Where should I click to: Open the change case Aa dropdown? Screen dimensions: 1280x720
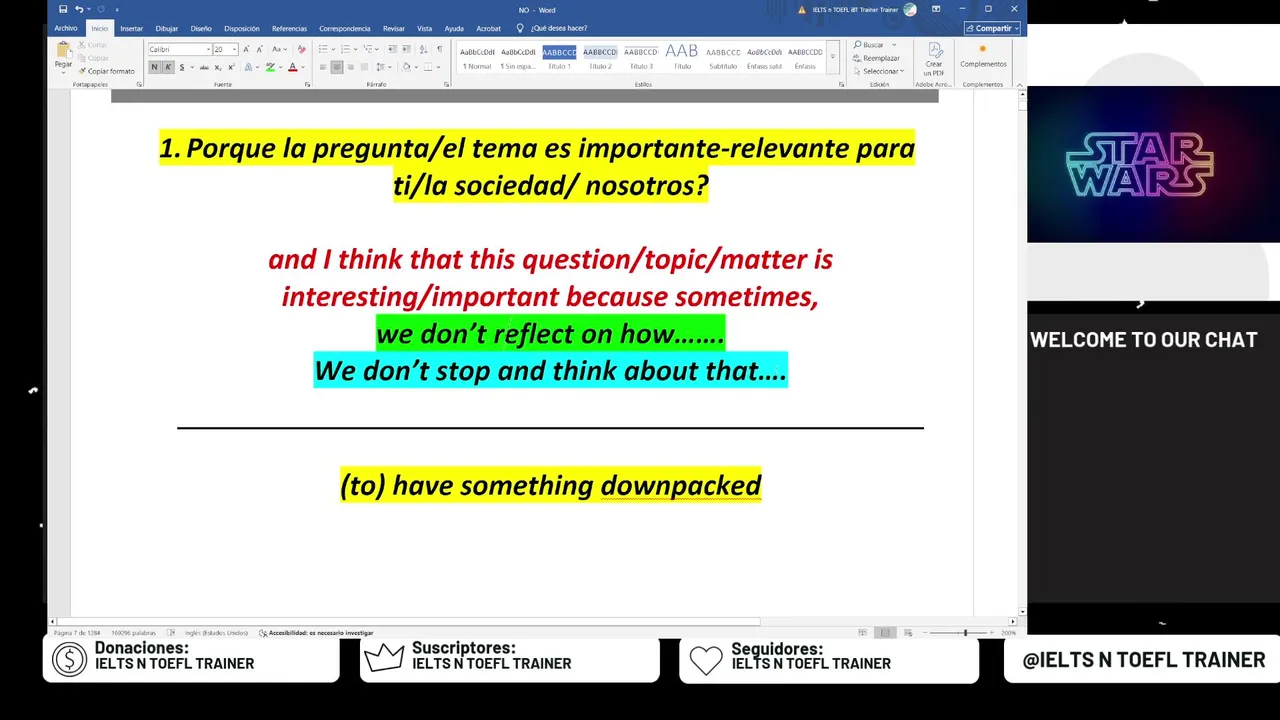279,49
